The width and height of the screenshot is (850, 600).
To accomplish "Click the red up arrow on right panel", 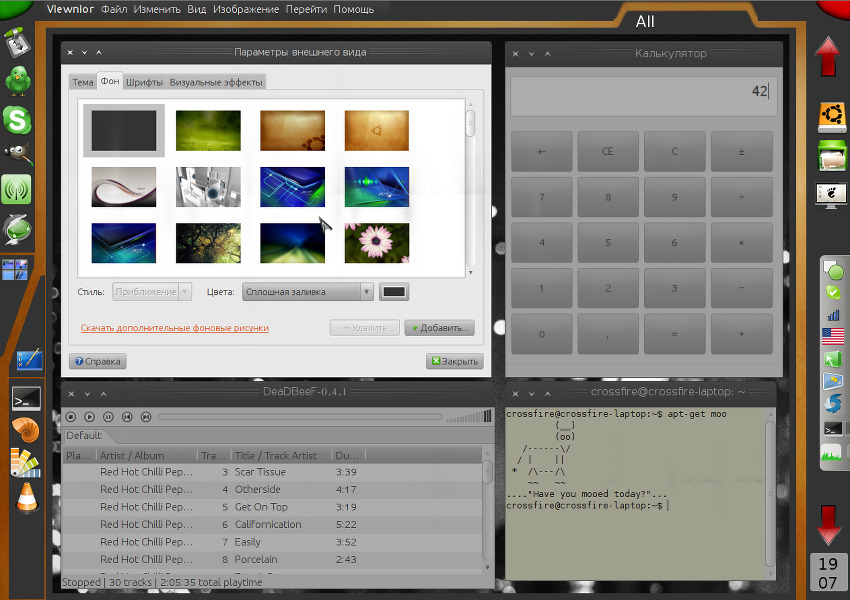I will tap(828, 56).
